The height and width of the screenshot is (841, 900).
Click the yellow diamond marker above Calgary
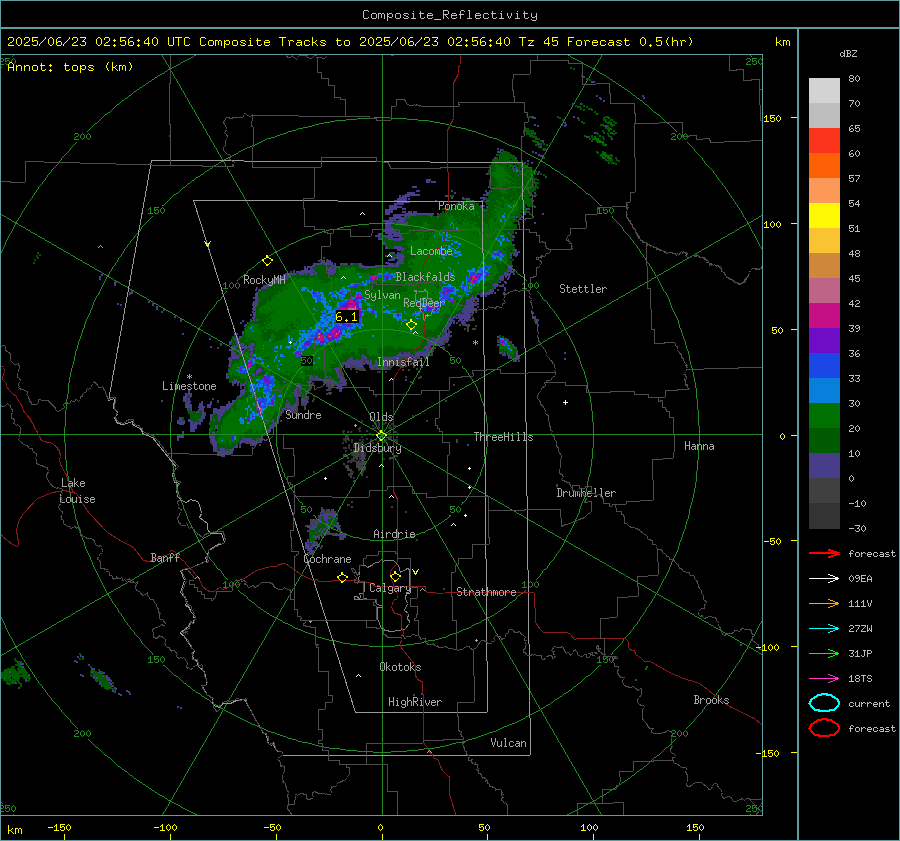click(x=395, y=576)
